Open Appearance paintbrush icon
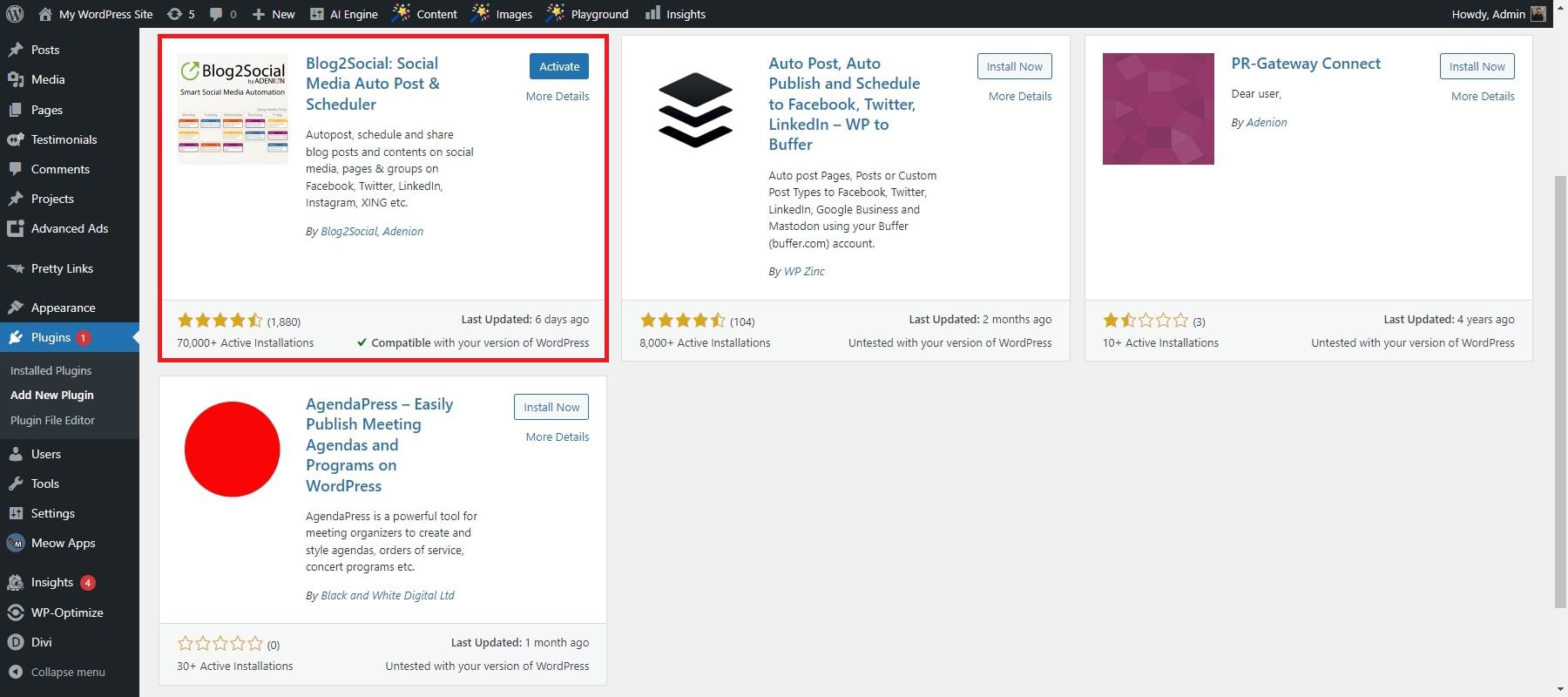Viewport: 1568px width, 697px height. [16, 308]
